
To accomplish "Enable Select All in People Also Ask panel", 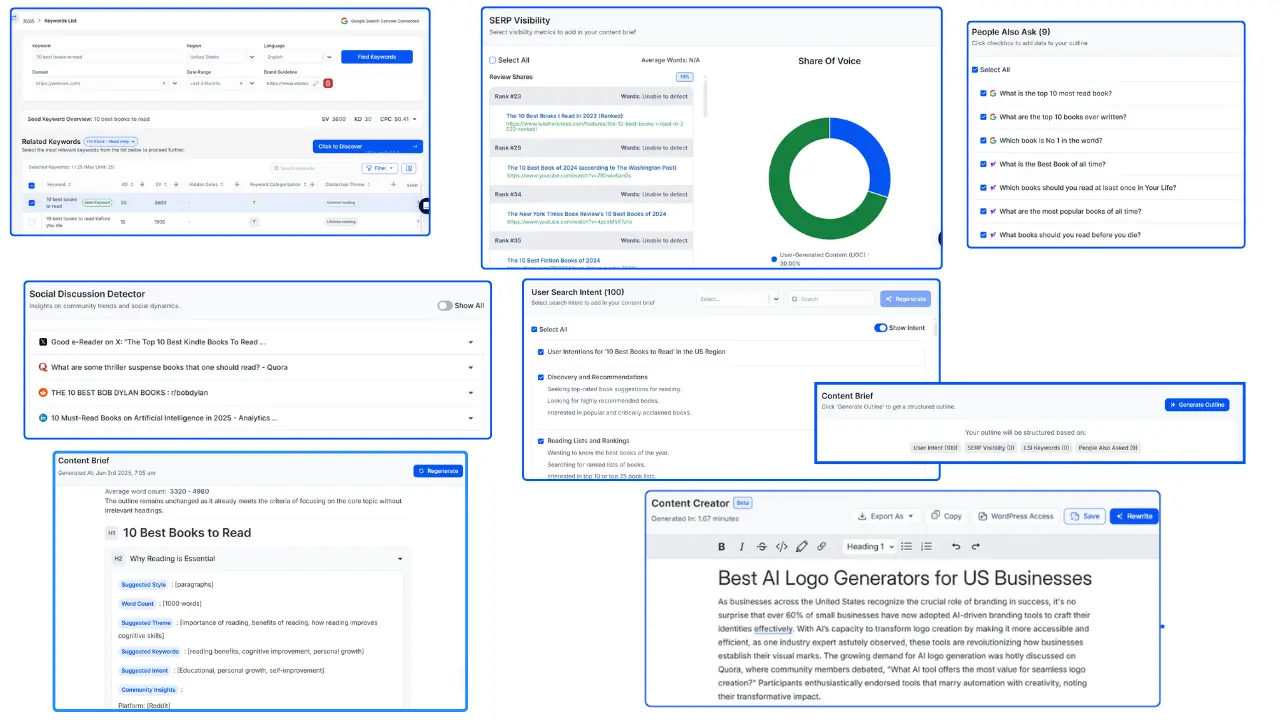I will tap(974, 69).
